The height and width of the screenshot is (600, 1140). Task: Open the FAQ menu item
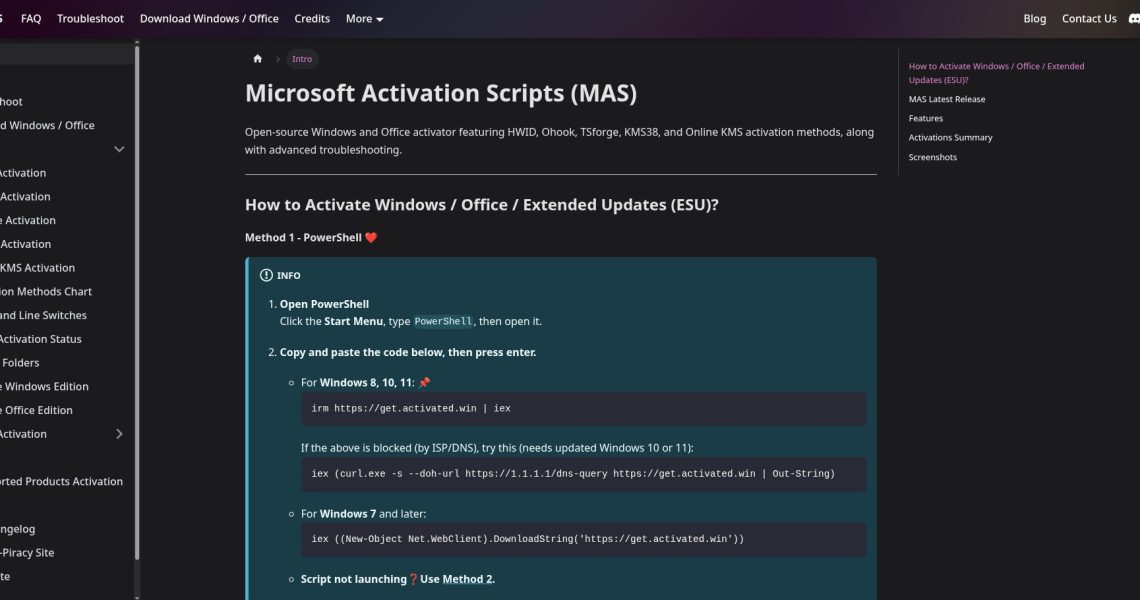pyautogui.click(x=31, y=19)
